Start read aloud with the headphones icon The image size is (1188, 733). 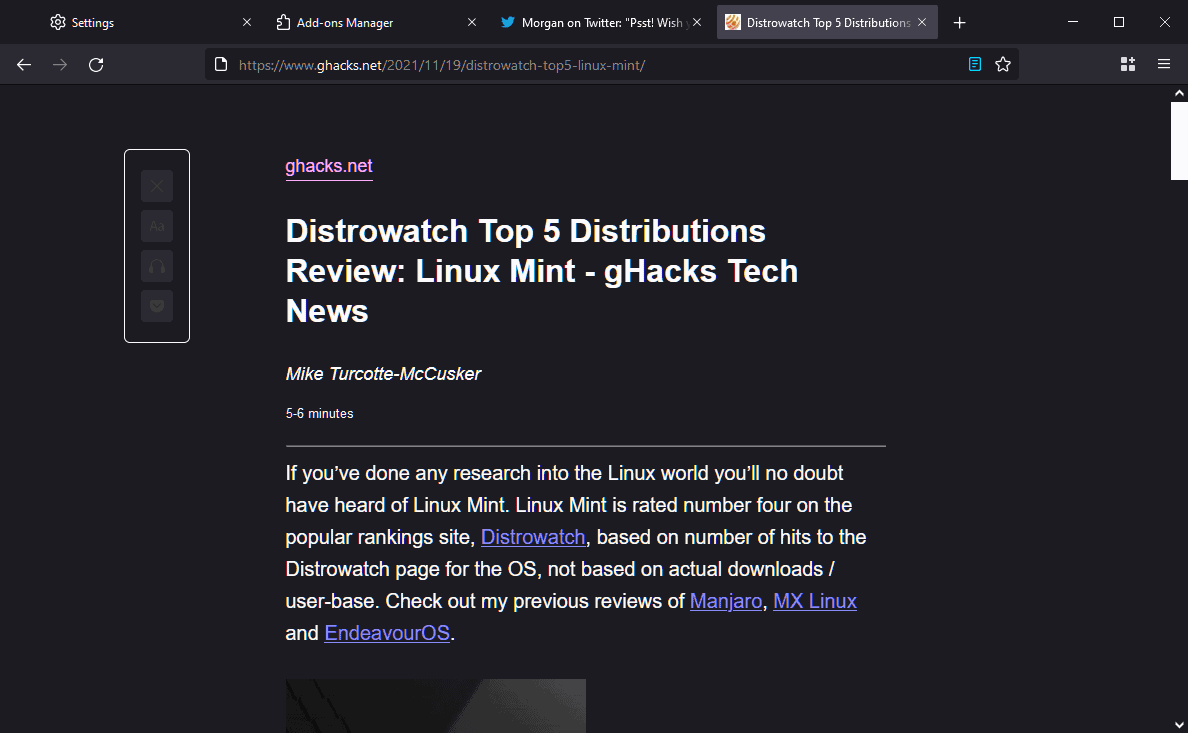point(157,266)
